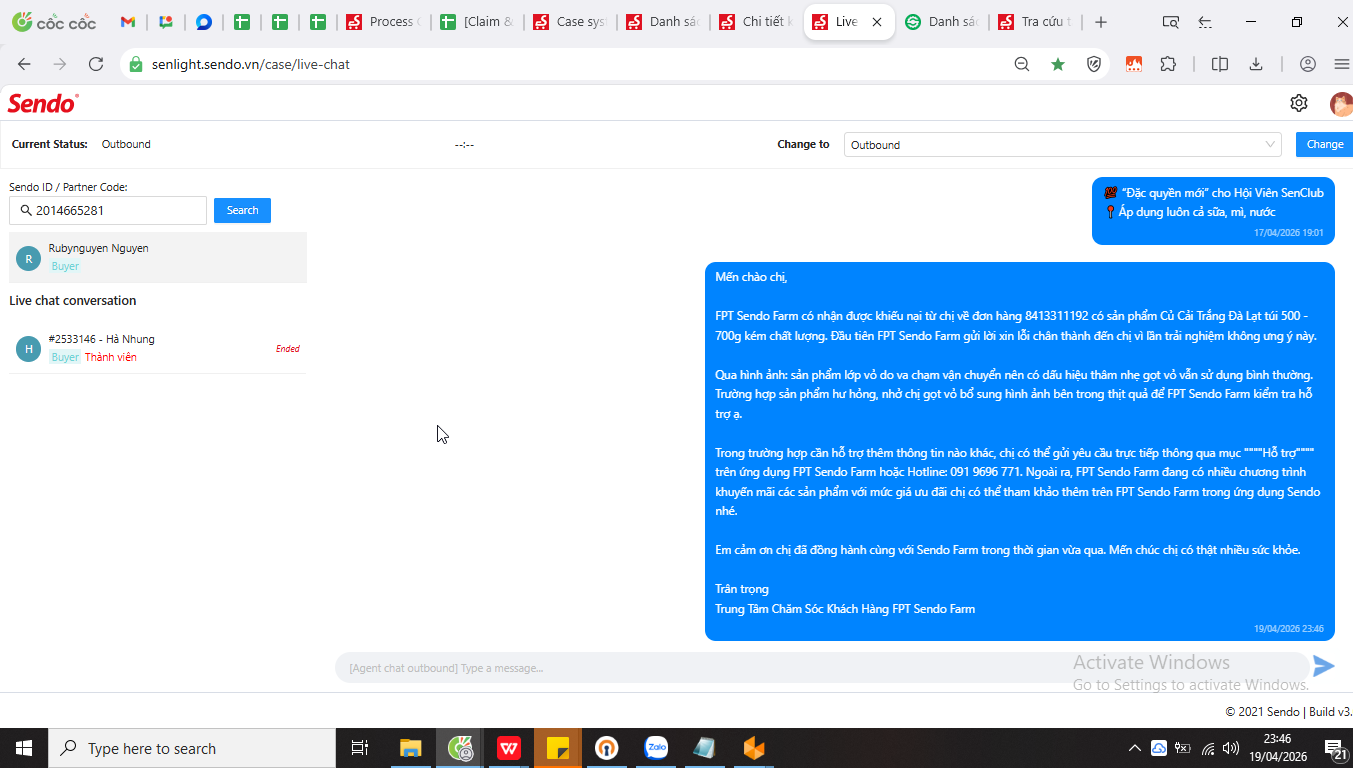Click the Search button
The image size is (1353, 768).
point(242,210)
